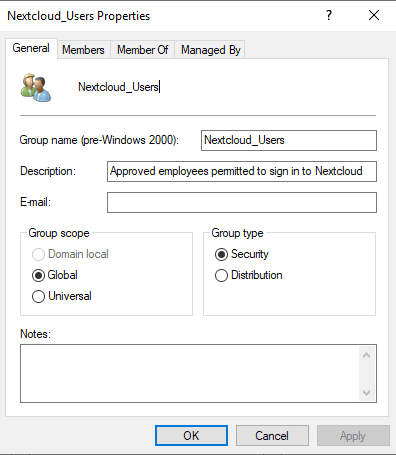Viewport: 396px width, 455px height.
Task: Open the Managed By tab
Action: click(x=210, y=50)
